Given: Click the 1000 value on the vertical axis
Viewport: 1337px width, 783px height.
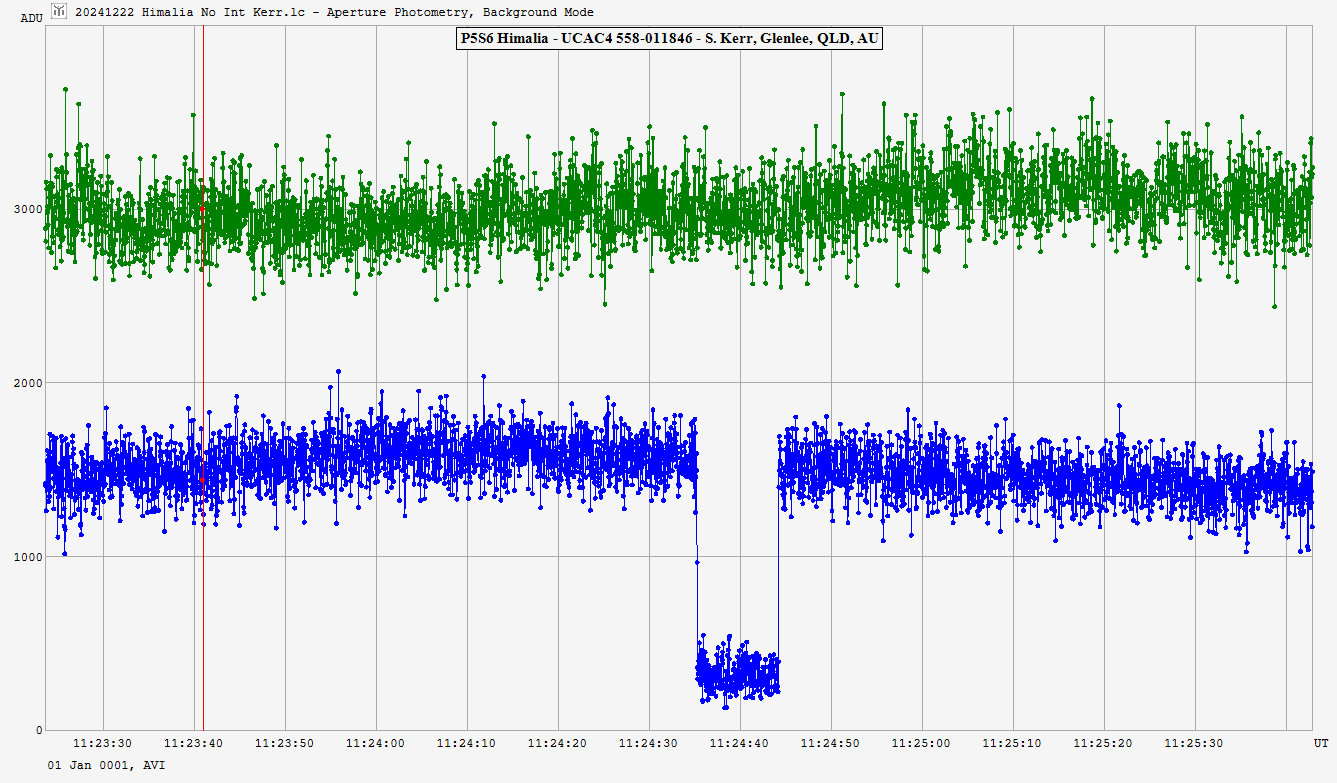Looking at the screenshot, I should 28,557.
